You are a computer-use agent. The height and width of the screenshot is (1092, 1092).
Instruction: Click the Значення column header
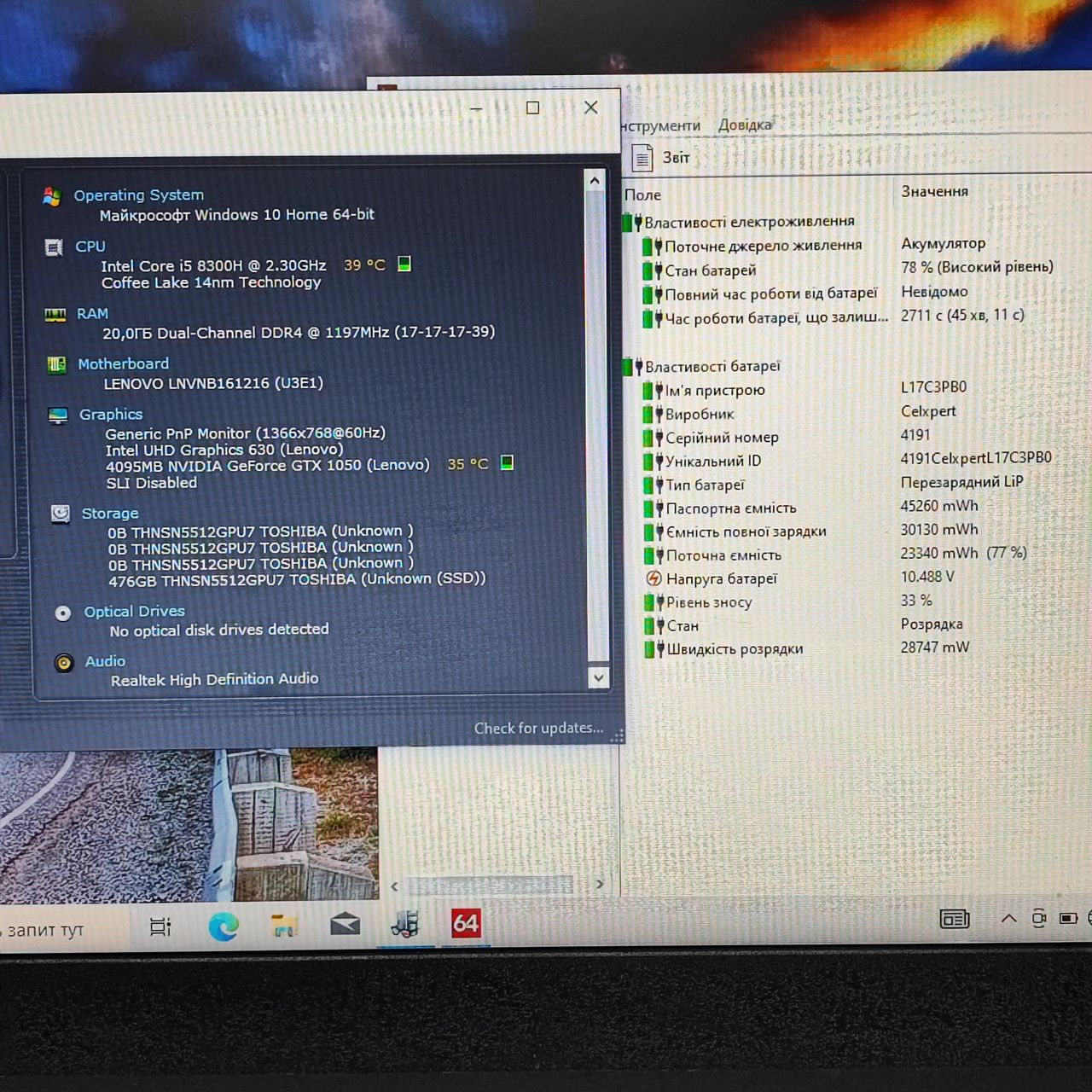pyautogui.click(x=935, y=191)
